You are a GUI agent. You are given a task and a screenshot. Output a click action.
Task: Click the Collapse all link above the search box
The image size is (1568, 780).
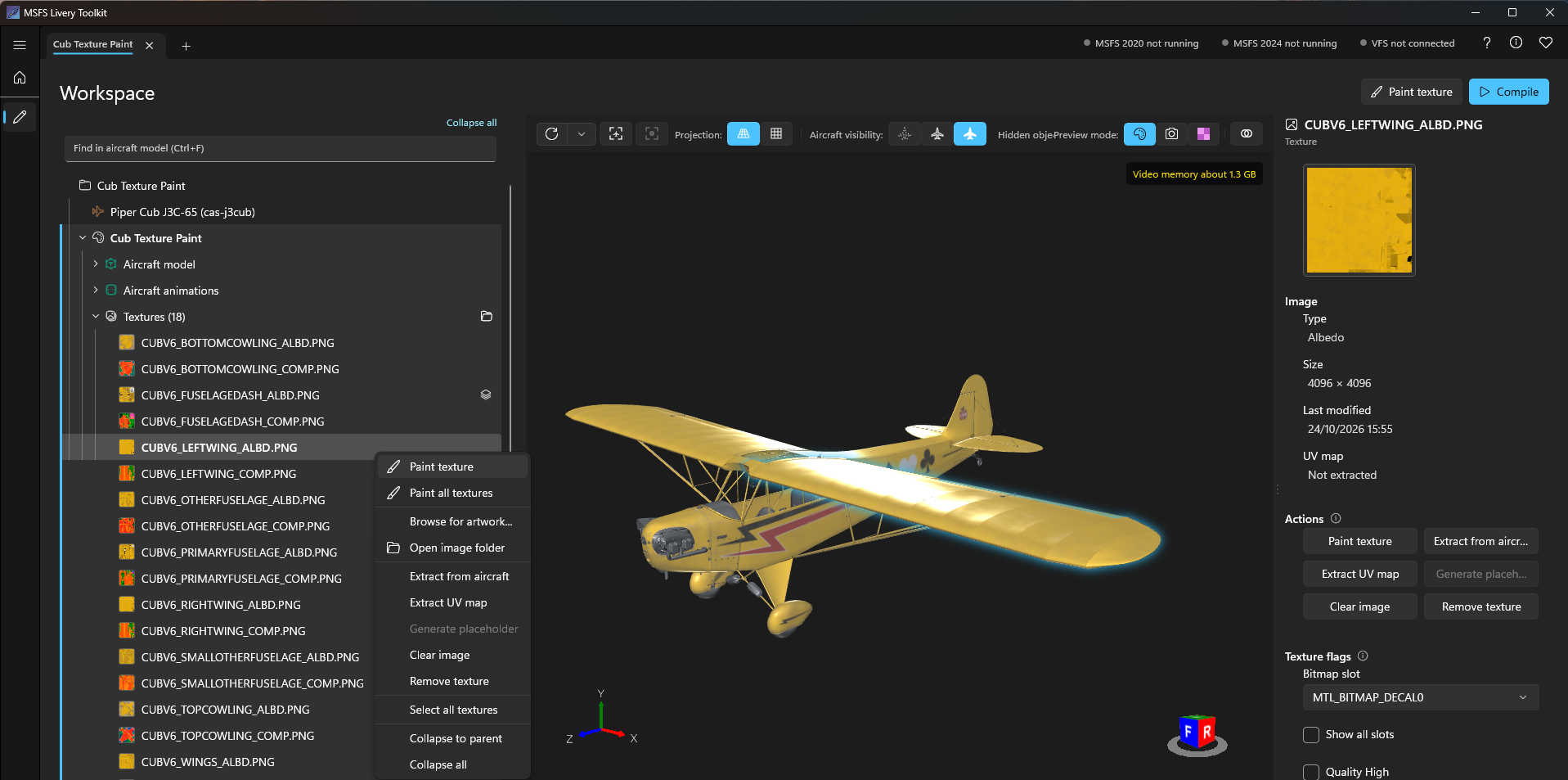pyautogui.click(x=471, y=123)
